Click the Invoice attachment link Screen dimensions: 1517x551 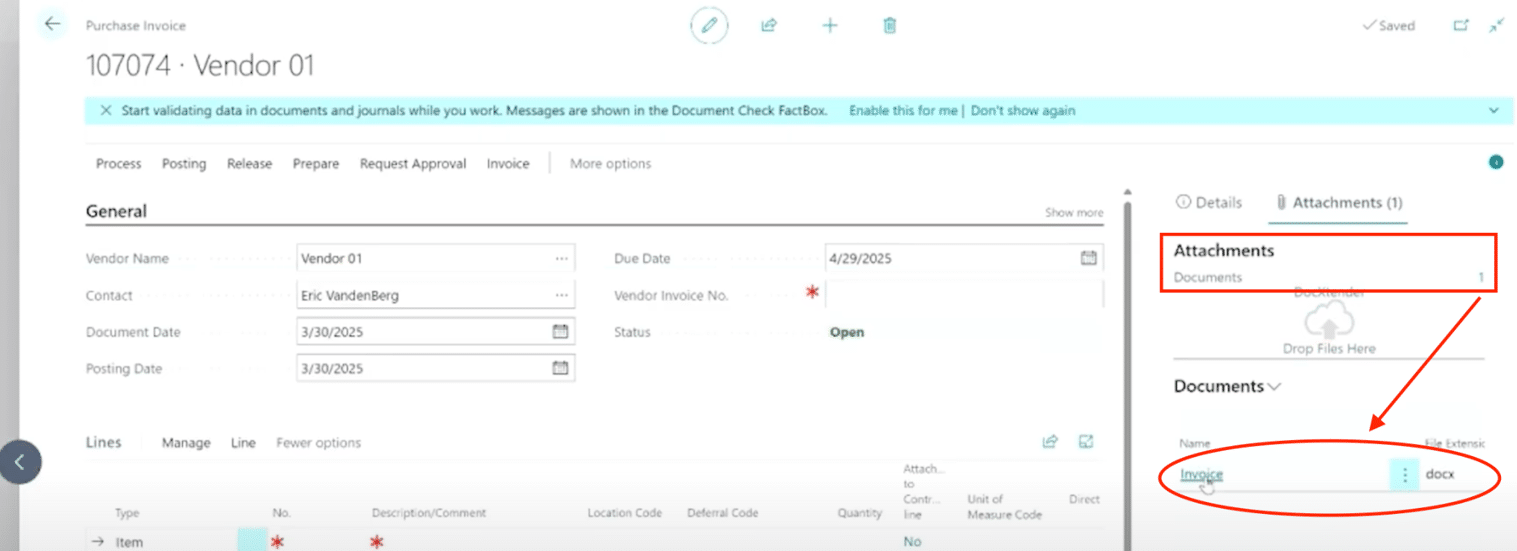pyautogui.click(x=1201, y=474)
